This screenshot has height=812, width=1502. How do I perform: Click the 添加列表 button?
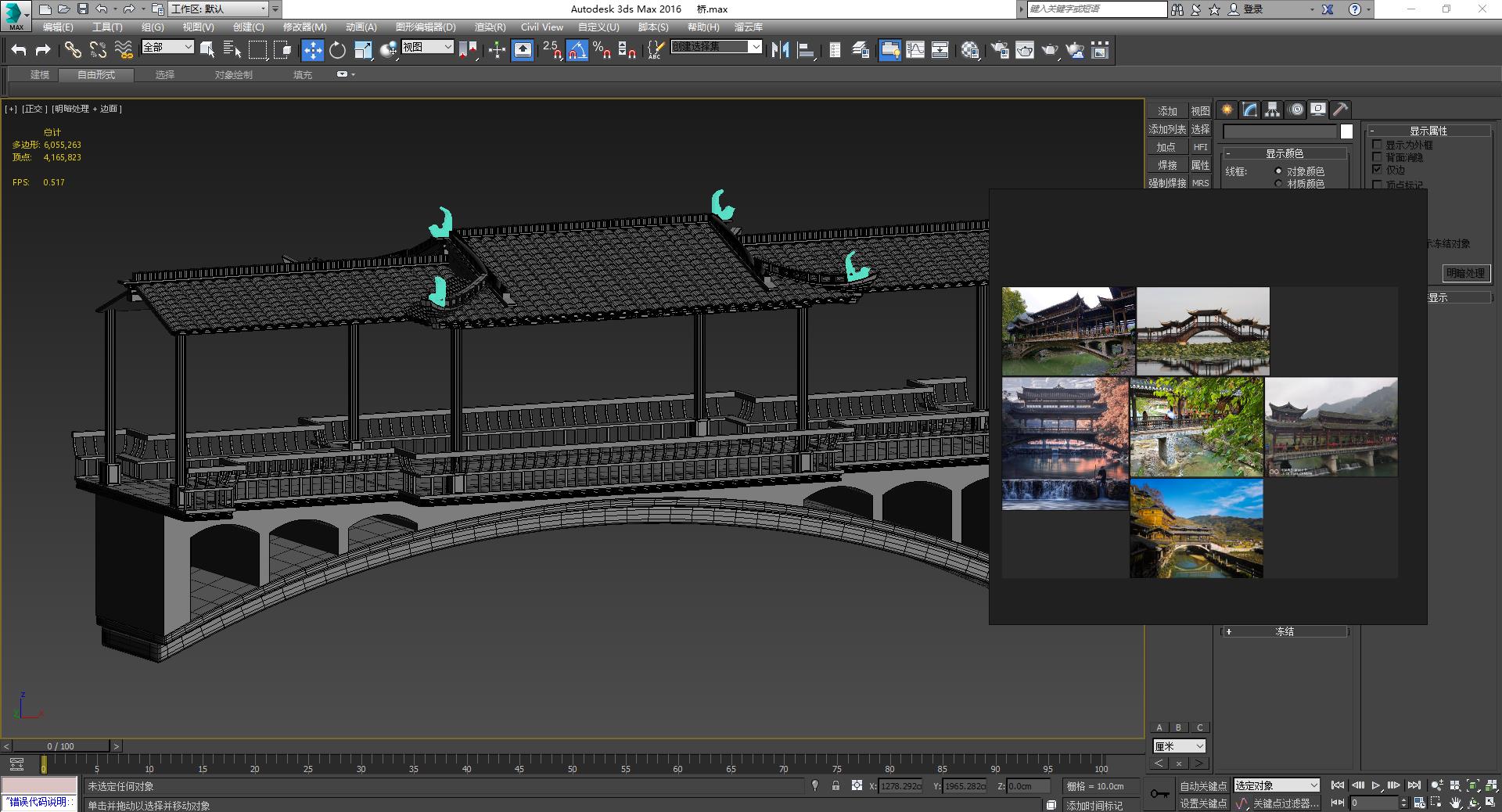pyautogui.click(x=1166, y=129)
